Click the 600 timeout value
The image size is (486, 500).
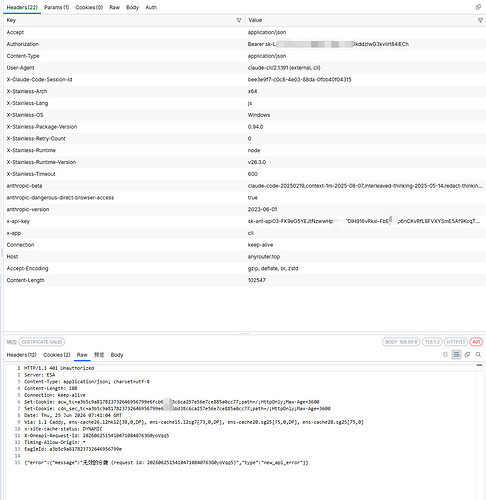tap(253, 174)
